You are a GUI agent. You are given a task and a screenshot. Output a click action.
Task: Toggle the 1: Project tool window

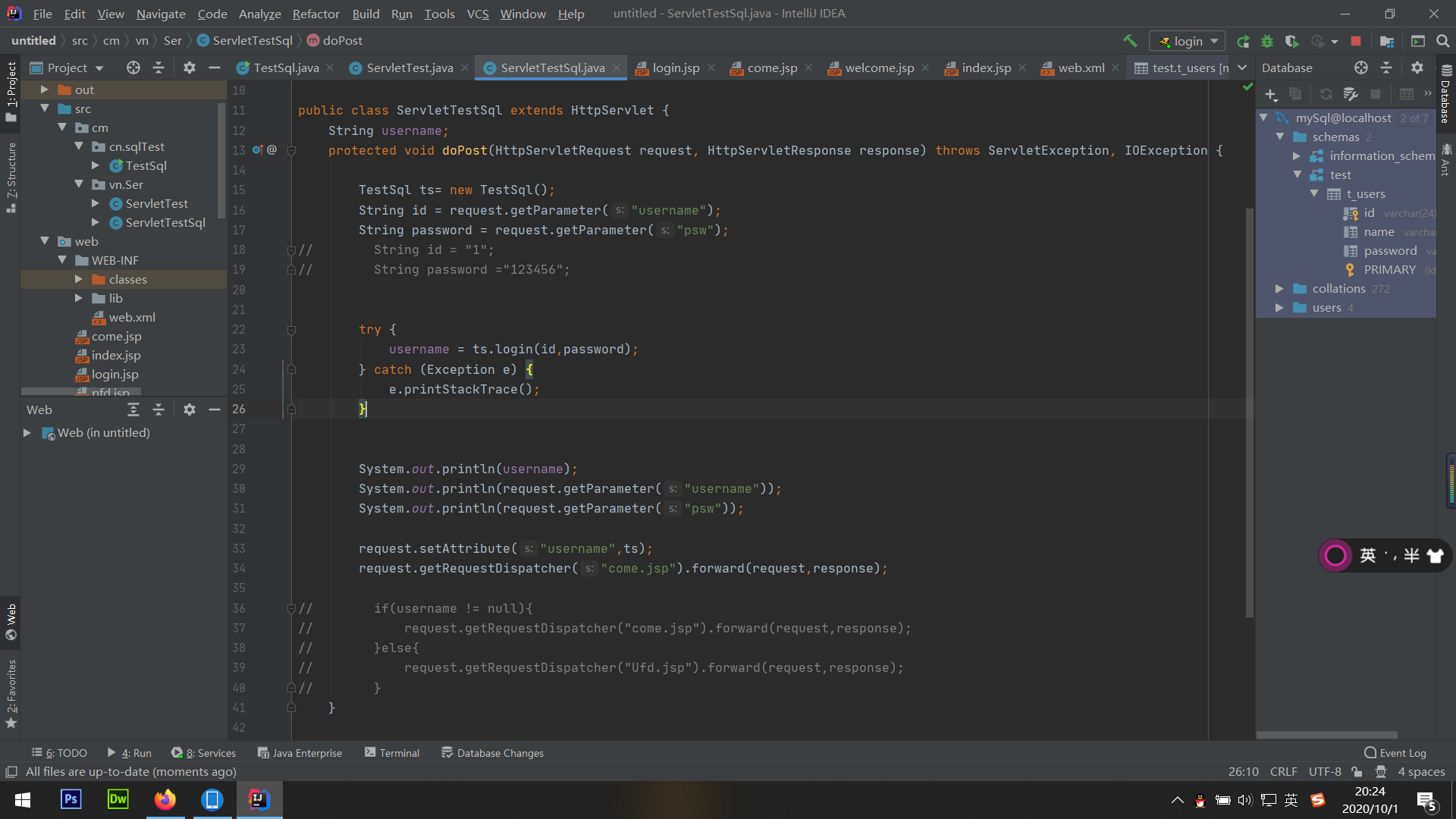coord(11,91)
